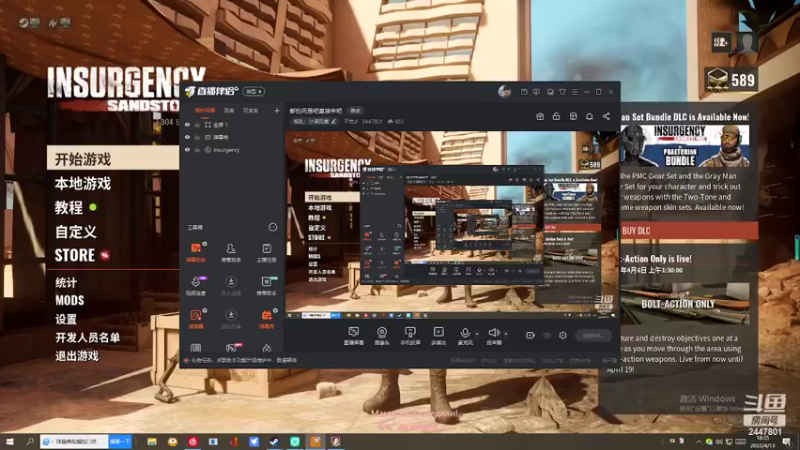The height and width of the screenshot is (450, 800).
Task: Add a phone screen cast source
Action: coord(410,336)
